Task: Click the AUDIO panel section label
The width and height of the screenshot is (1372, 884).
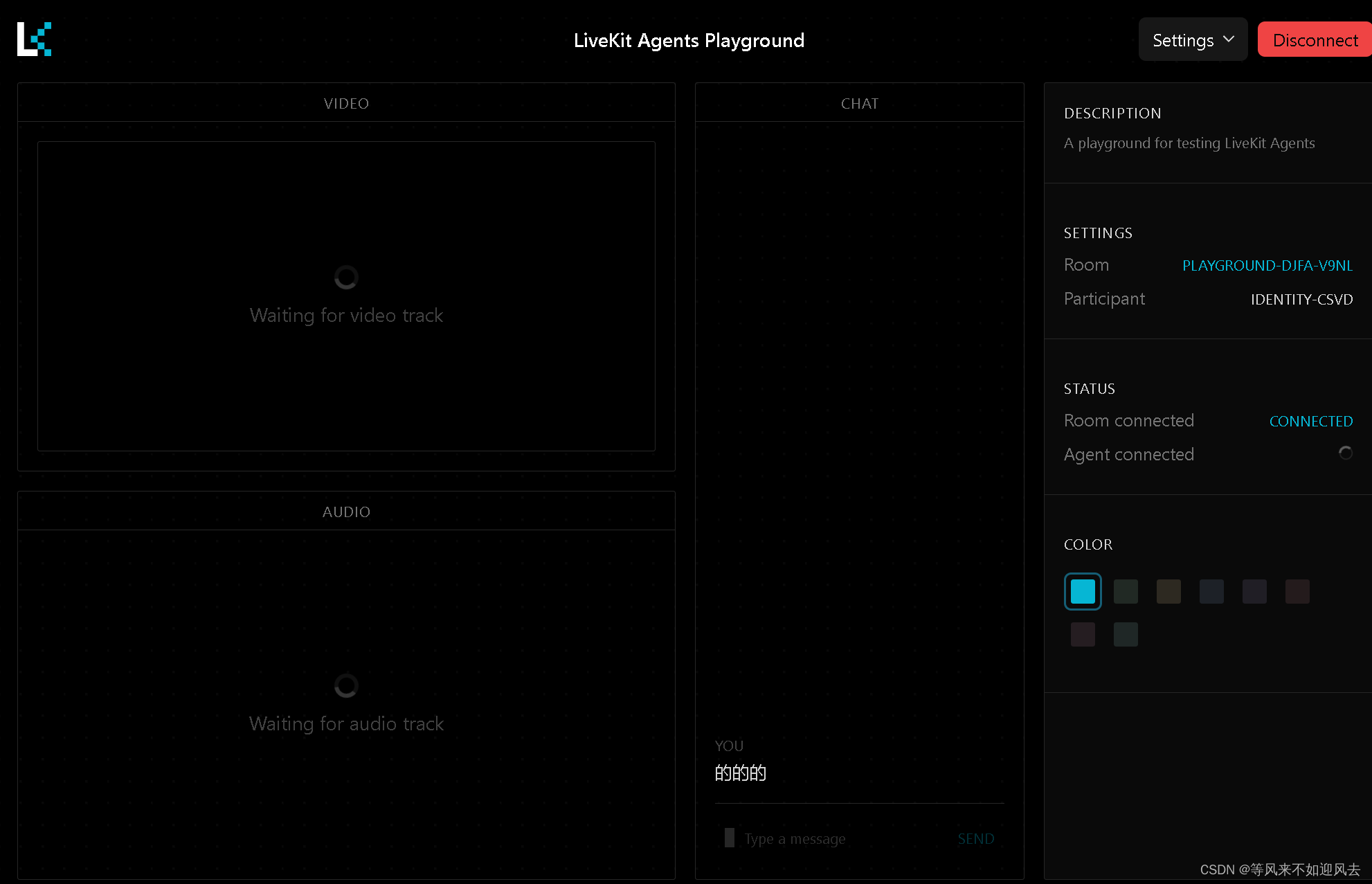Action: click(346, 510)
